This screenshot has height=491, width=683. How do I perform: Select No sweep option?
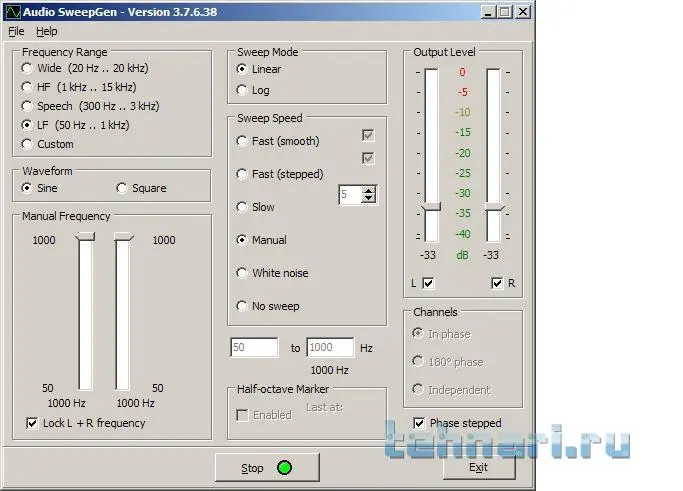[x=268, y=306]
